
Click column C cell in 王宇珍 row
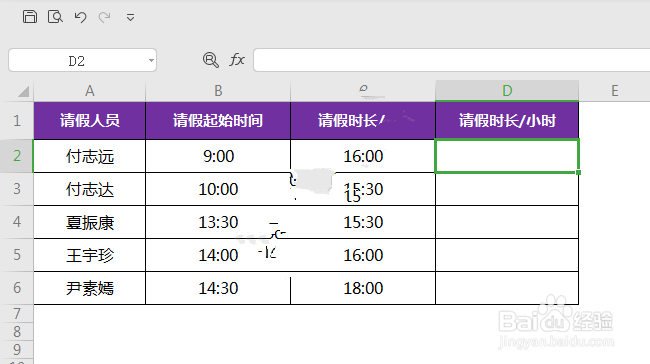pyautogui.click(x=363, y=255)
